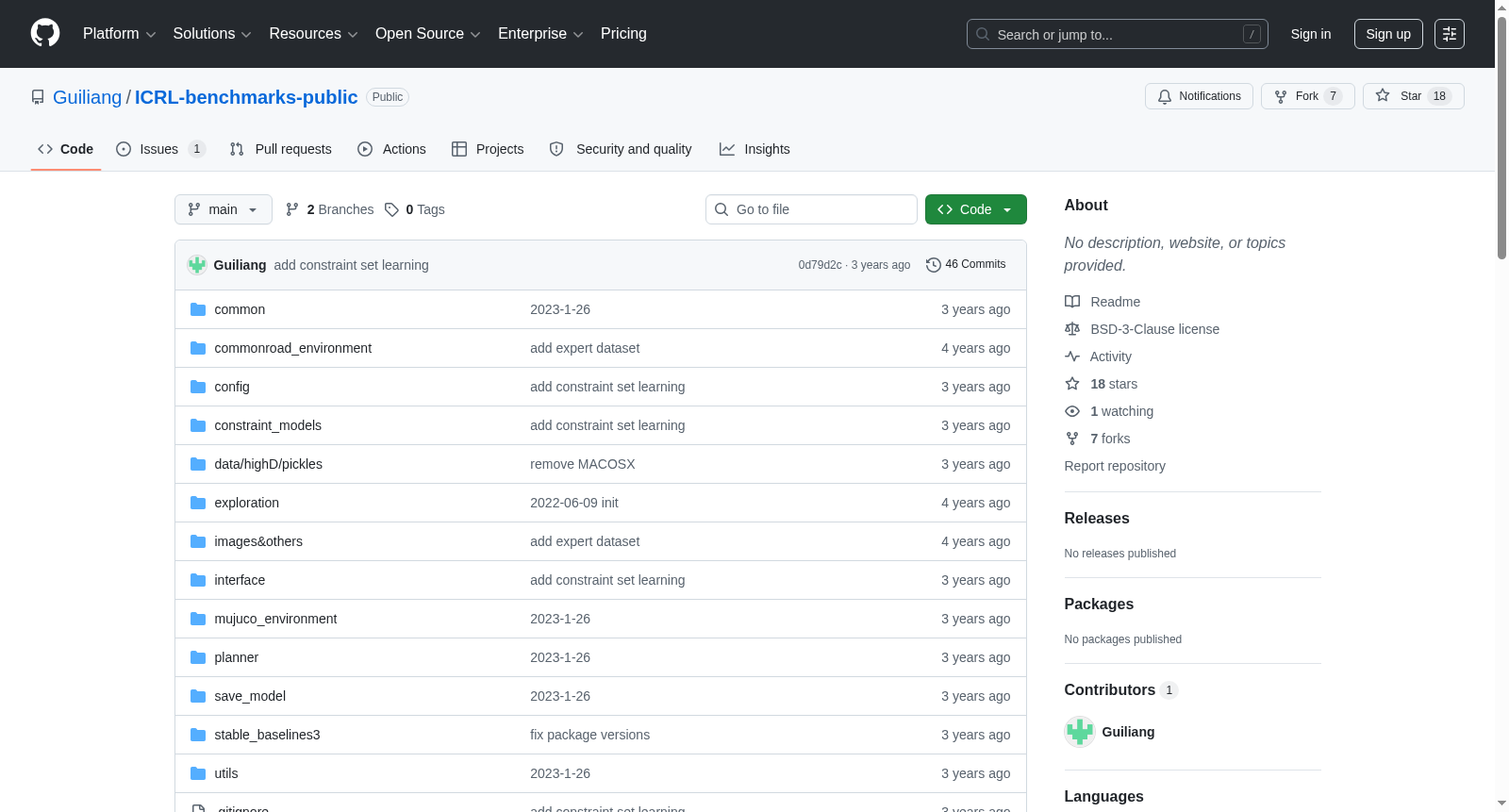Open the Releases section heading

[x=1097, y=519]
